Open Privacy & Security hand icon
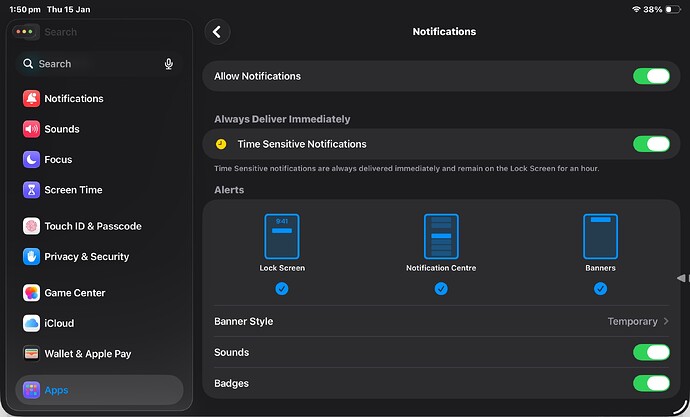This screenshot has height=417, width=690. tap(31, 257)
